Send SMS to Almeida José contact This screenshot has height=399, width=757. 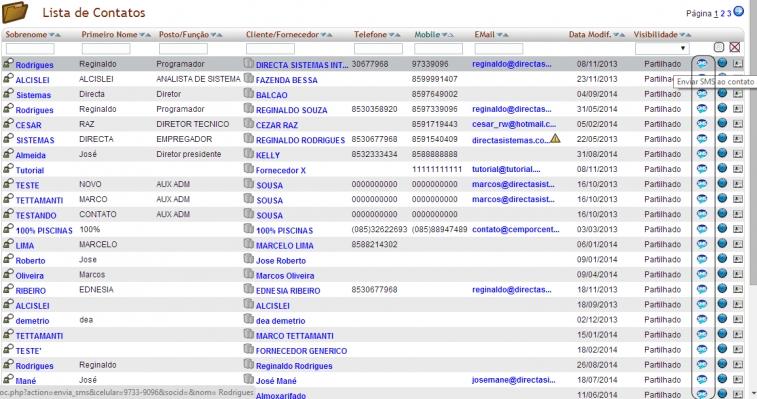pos(702,154)
